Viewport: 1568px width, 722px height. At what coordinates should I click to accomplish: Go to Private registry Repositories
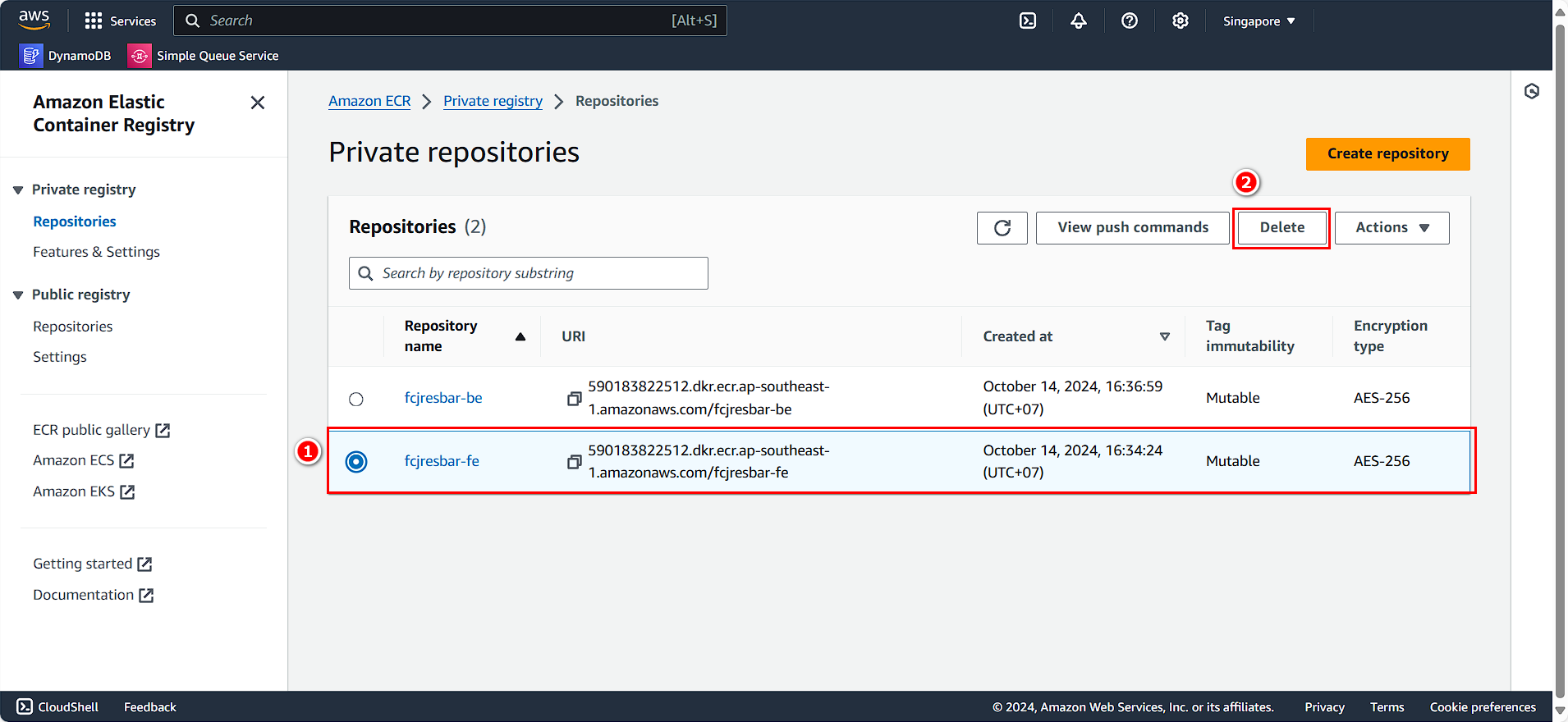coord(75,222)
